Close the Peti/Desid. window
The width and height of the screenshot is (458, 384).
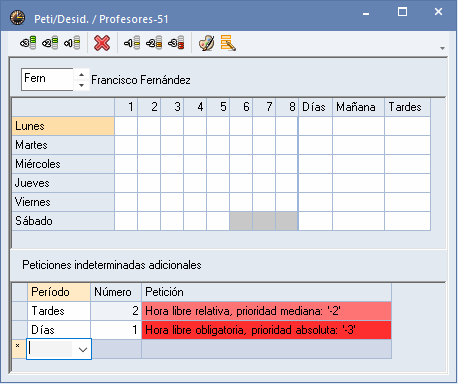pyautogui.click(x=438, y=12)
